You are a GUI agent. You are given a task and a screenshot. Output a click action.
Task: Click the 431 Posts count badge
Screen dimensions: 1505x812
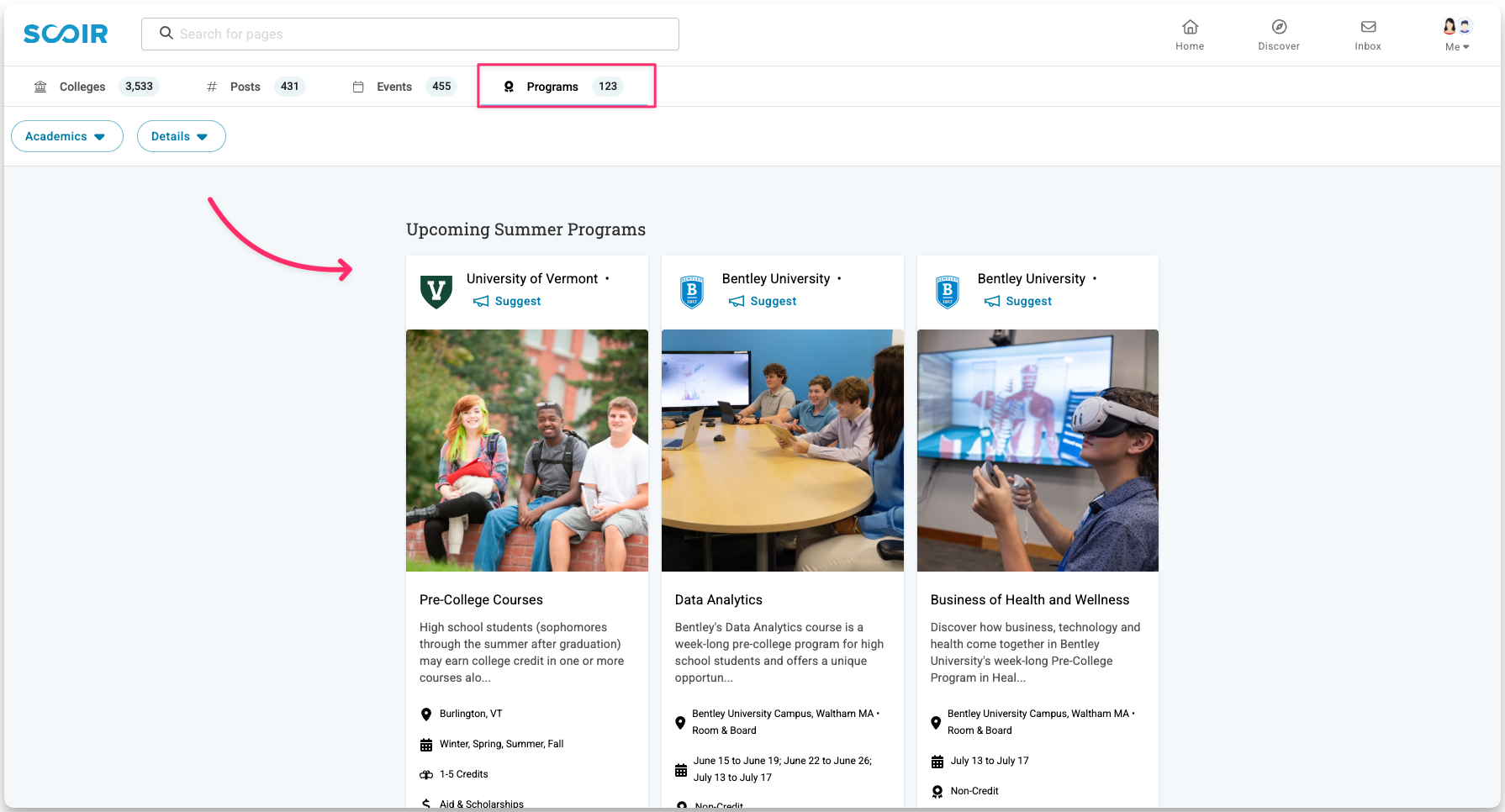coord(290,87)
